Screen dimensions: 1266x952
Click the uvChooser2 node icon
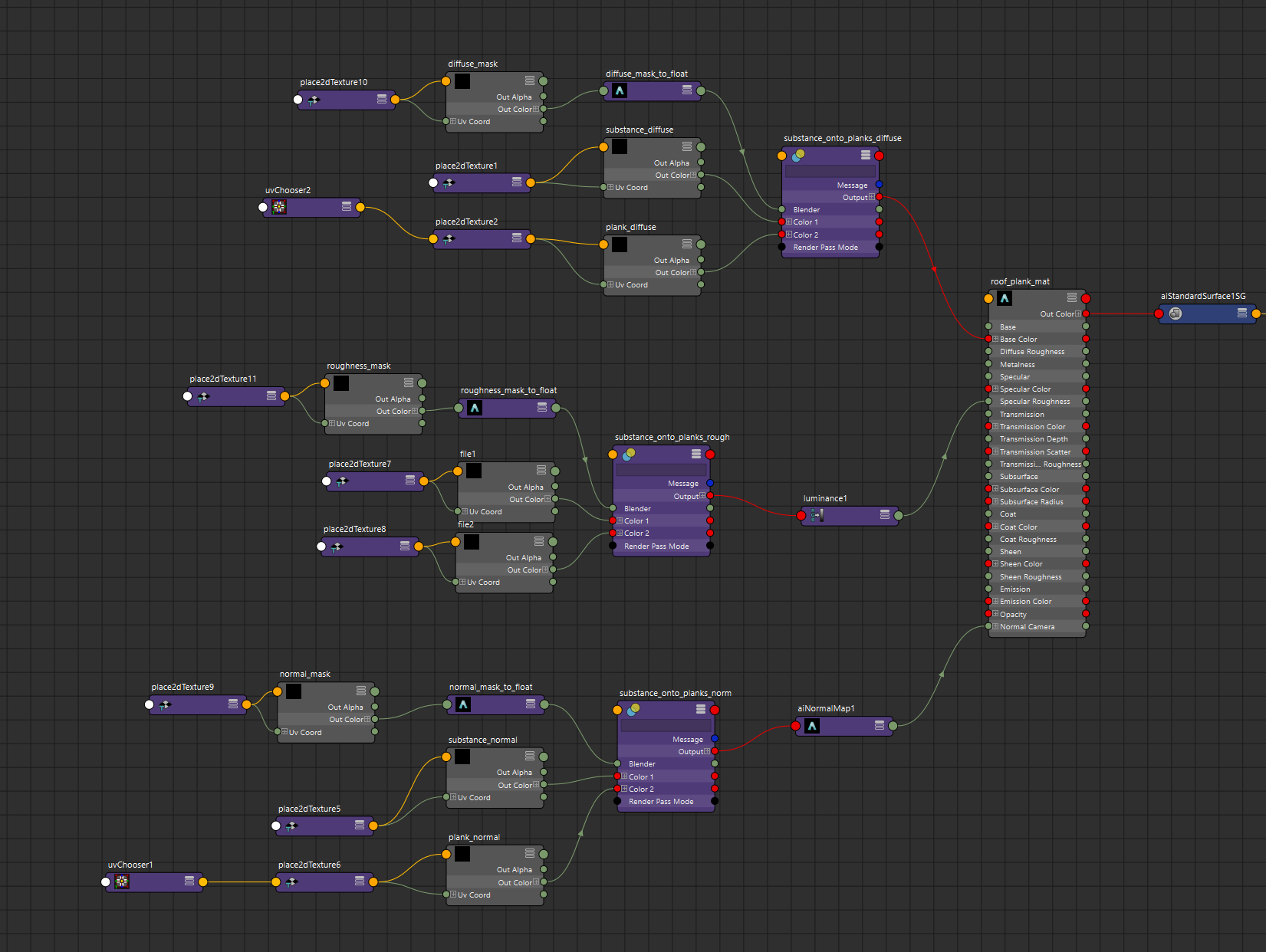pyautogui.click(x=278, y=207)
